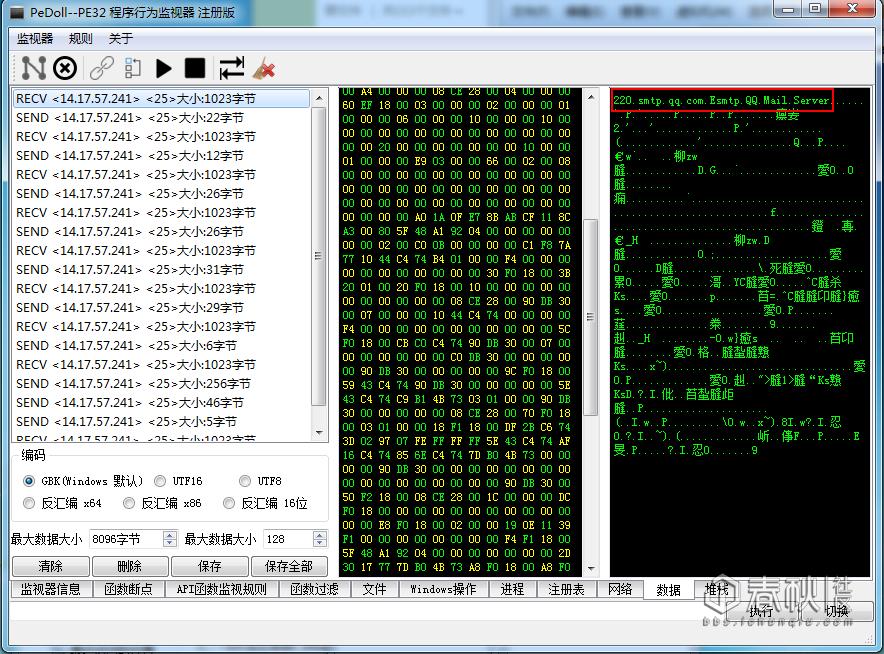The height and width of the screenshot is (654, 884).
Task: Switch to the 堆栈 tab
Action: (716, 589)
